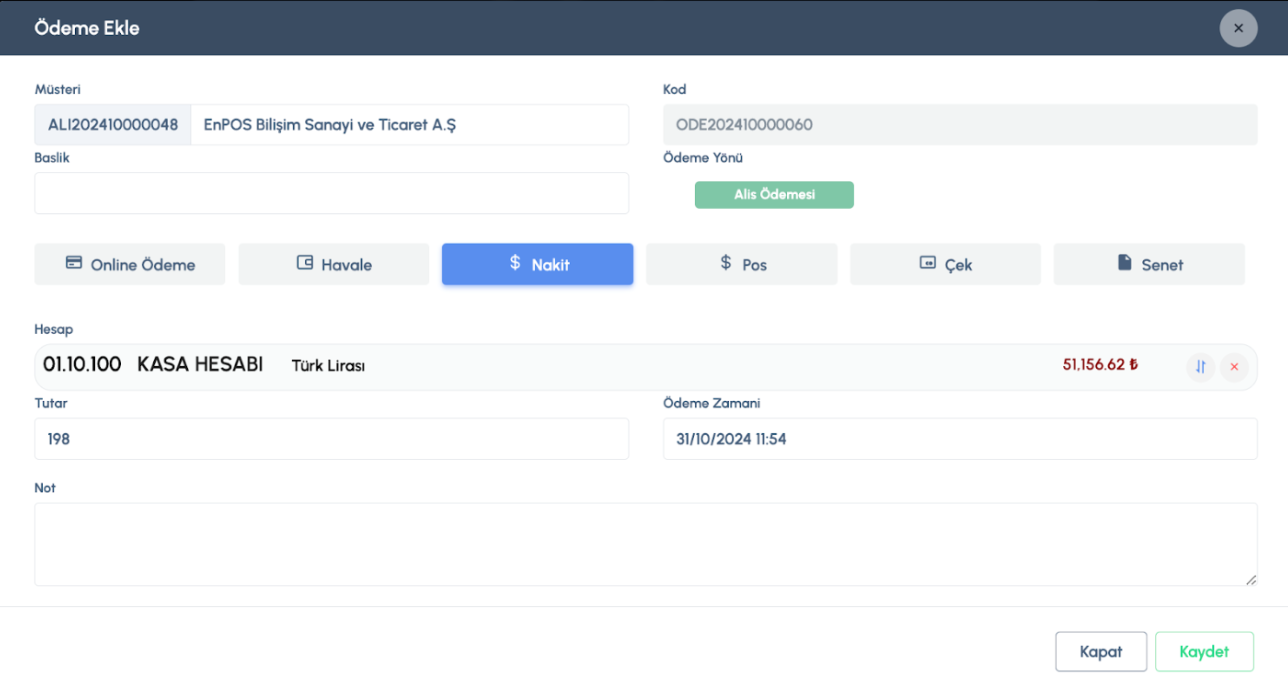Screen dimensions: 1288x675
Task: Click the Kod field ODE202410000060
Action: point(959,125)
